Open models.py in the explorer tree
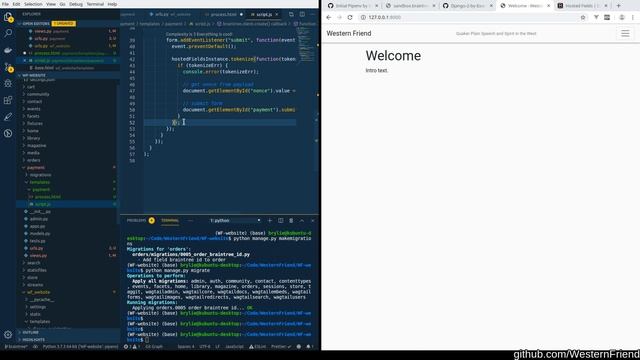Viewport: 640px width, 360px height. tap(40, 234)
